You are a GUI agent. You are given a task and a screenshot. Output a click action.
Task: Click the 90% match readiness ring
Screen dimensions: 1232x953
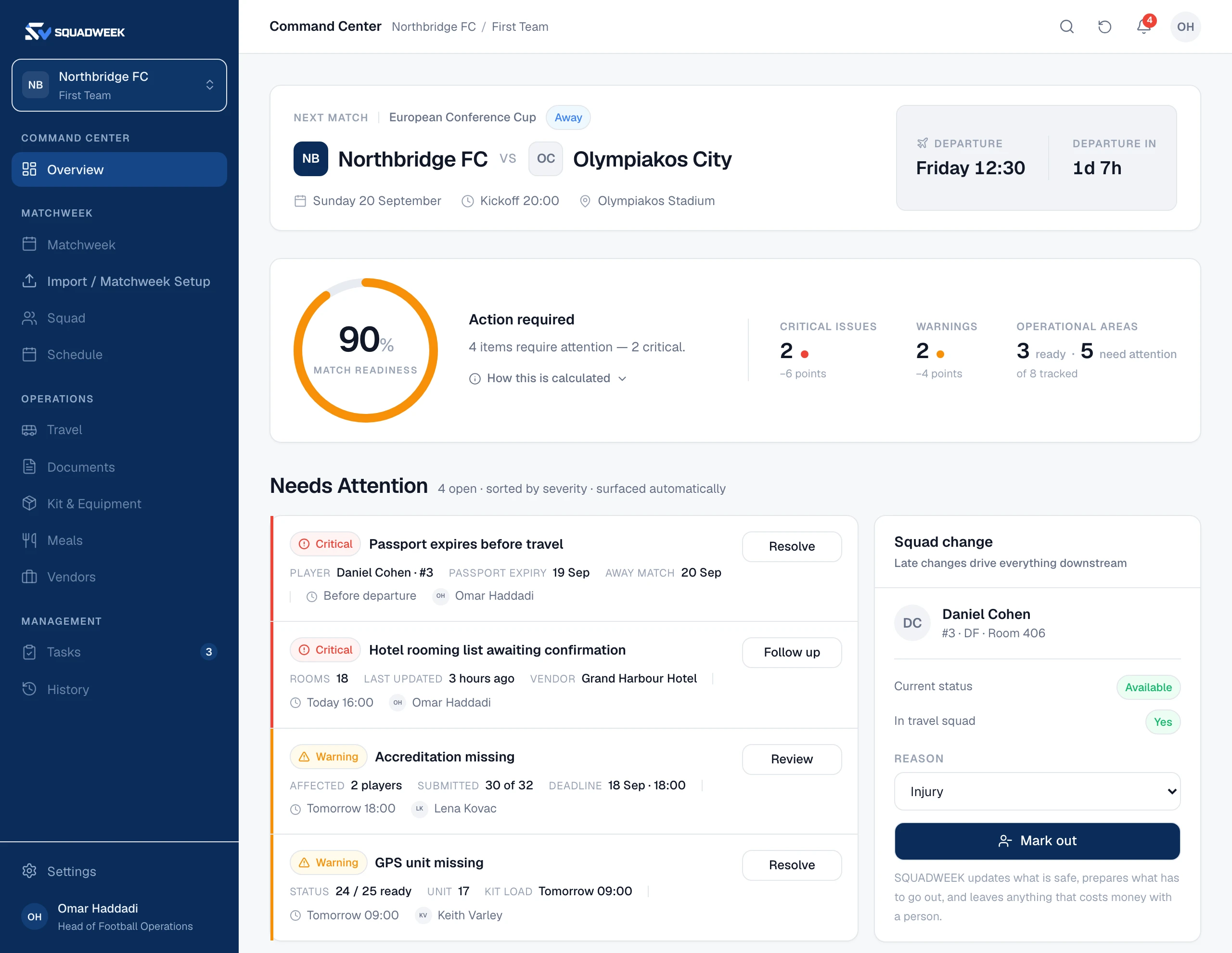366,350
